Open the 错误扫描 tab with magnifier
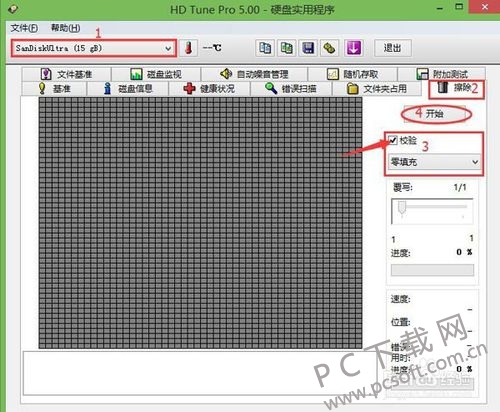This screenshot has height=412, width=500. pos(291,89)
